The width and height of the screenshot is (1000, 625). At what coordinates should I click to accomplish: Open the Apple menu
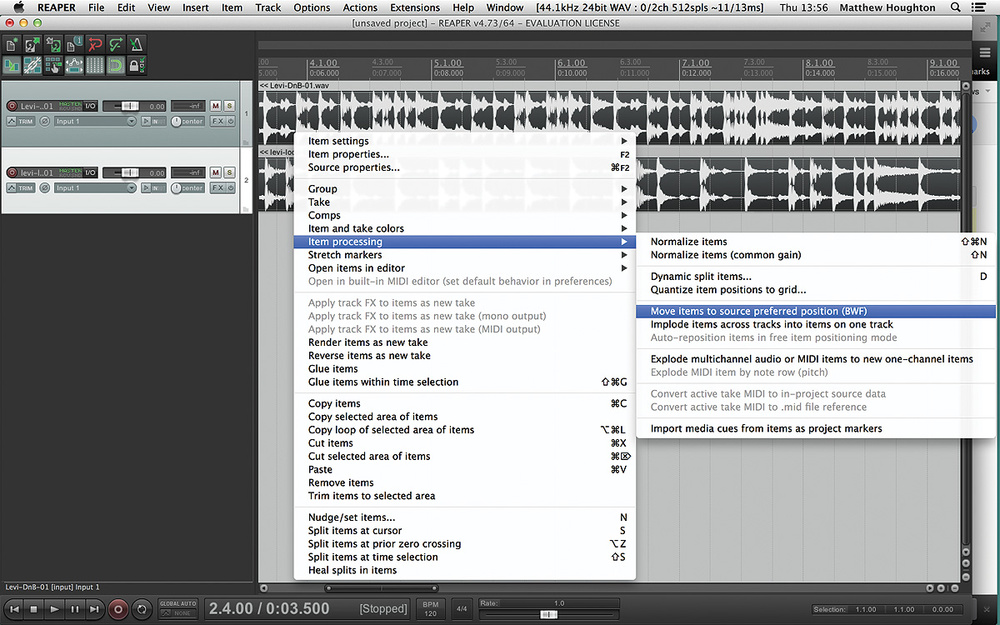coord(19,8)
